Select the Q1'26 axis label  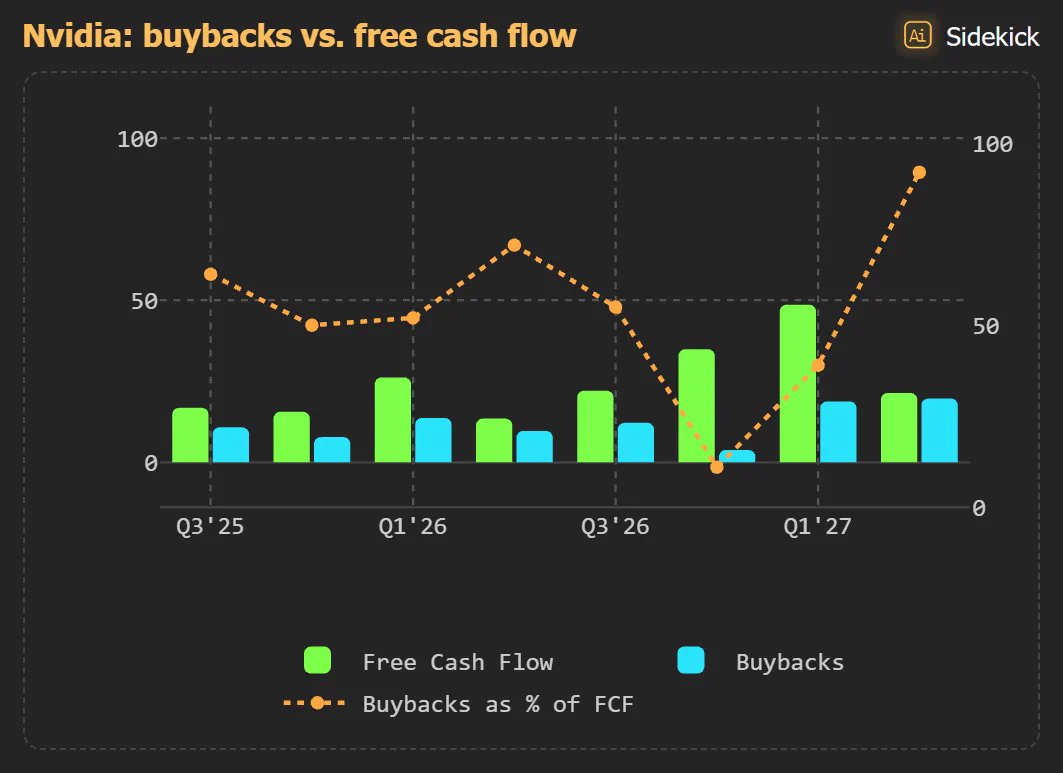coord(413,527)
